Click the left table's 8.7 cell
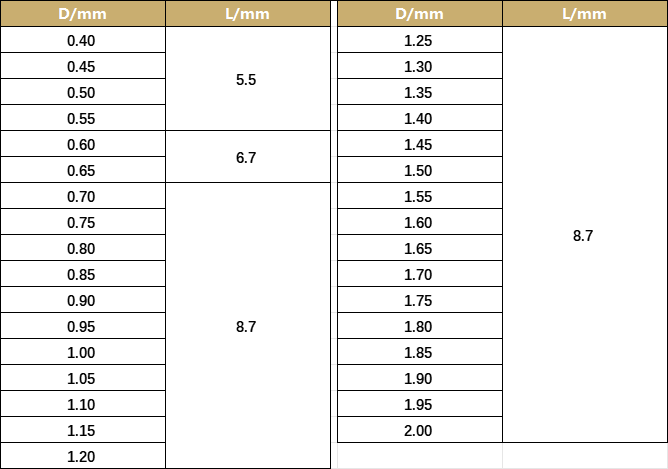The height and width of the screenshot is (469, 668). (x=248, y=326)
